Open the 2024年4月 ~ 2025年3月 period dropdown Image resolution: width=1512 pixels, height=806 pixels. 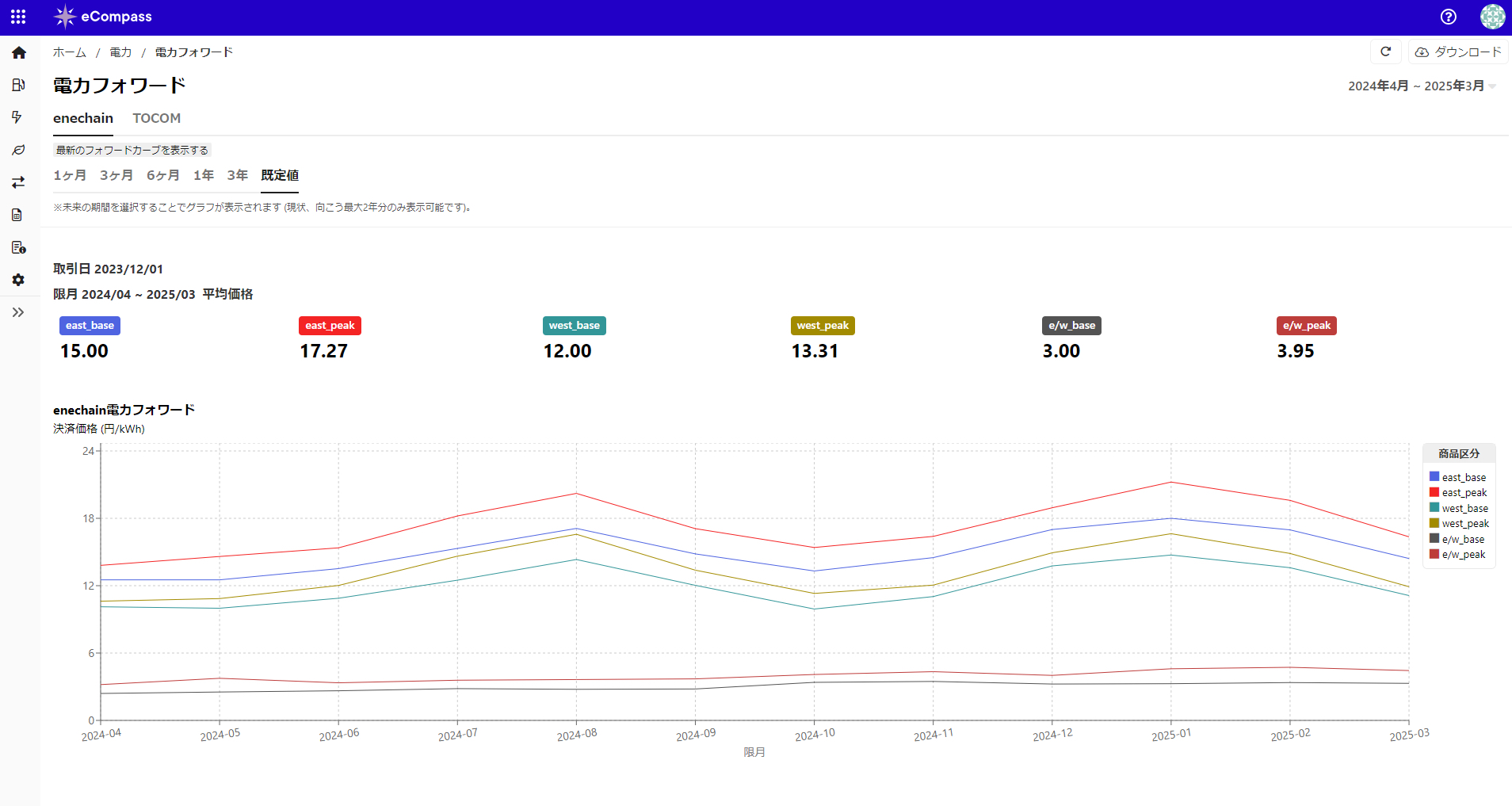click(x=1419, y=86)
